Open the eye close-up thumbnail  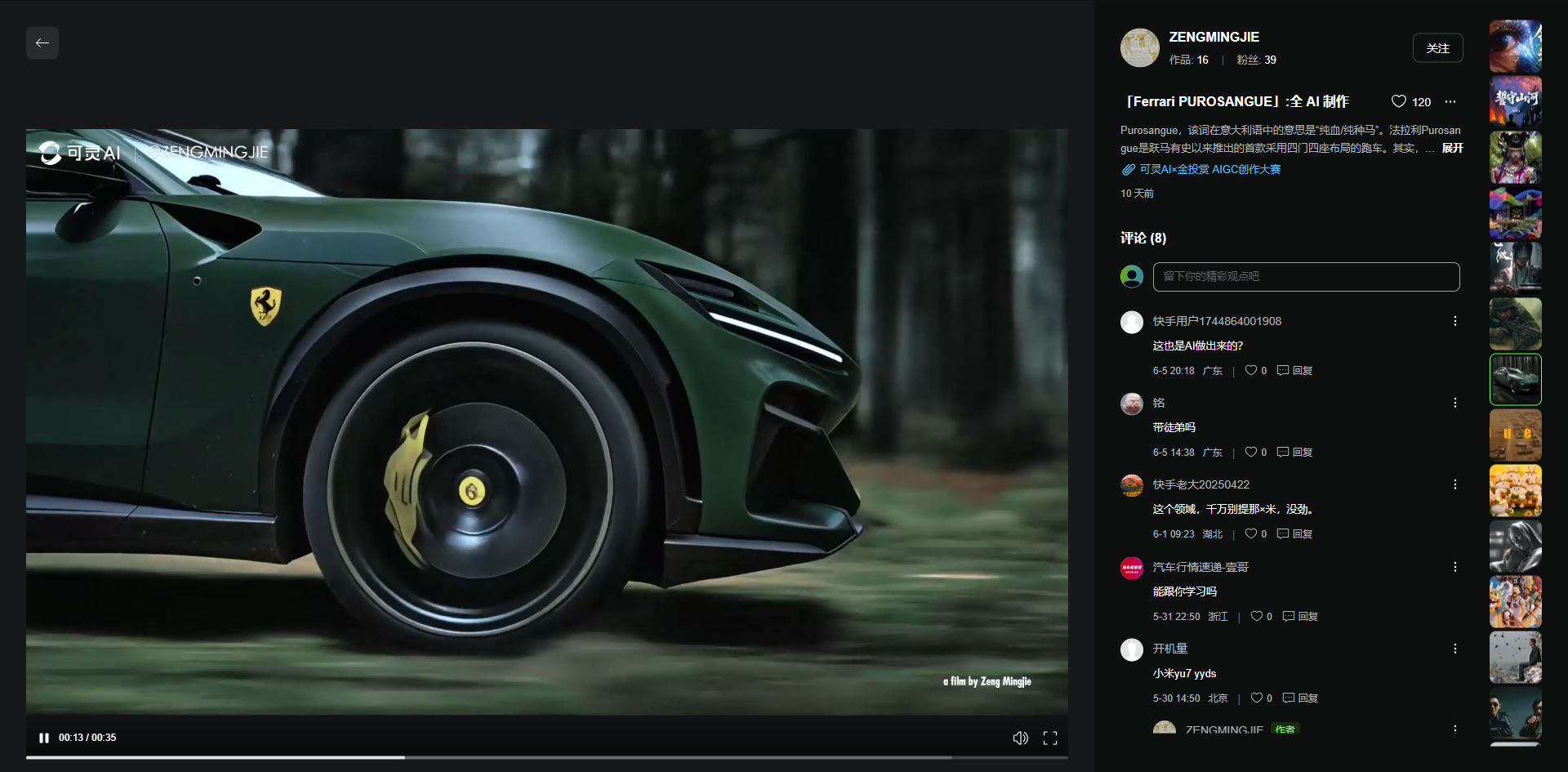[x=1516, y=47]
